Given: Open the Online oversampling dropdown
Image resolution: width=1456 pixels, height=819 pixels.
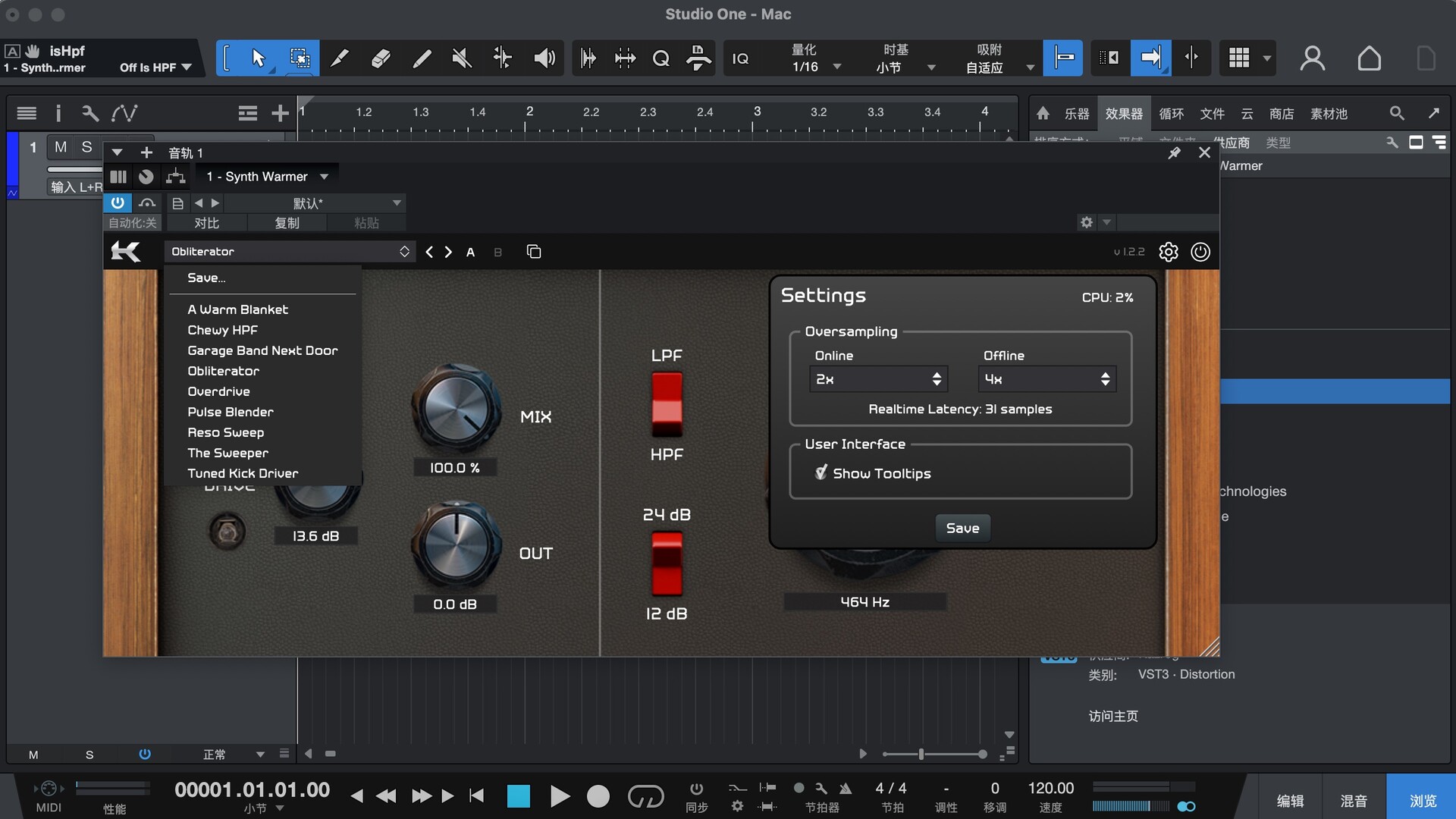Looking at the screenshot, I should pyautogui.click(x=878, y=379).
